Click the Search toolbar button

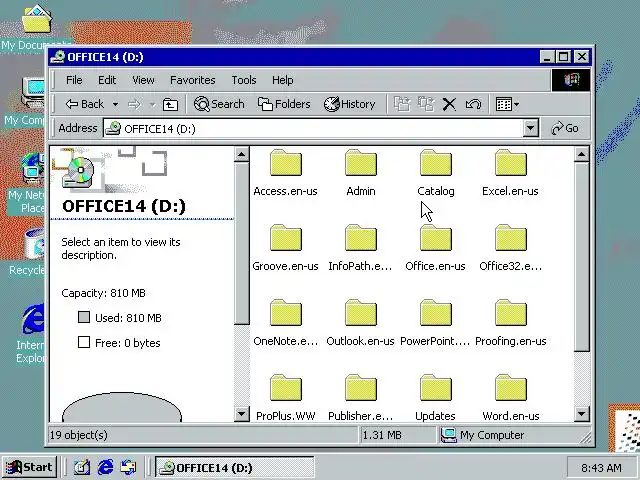pyautogui.click(x=219, y=104)
